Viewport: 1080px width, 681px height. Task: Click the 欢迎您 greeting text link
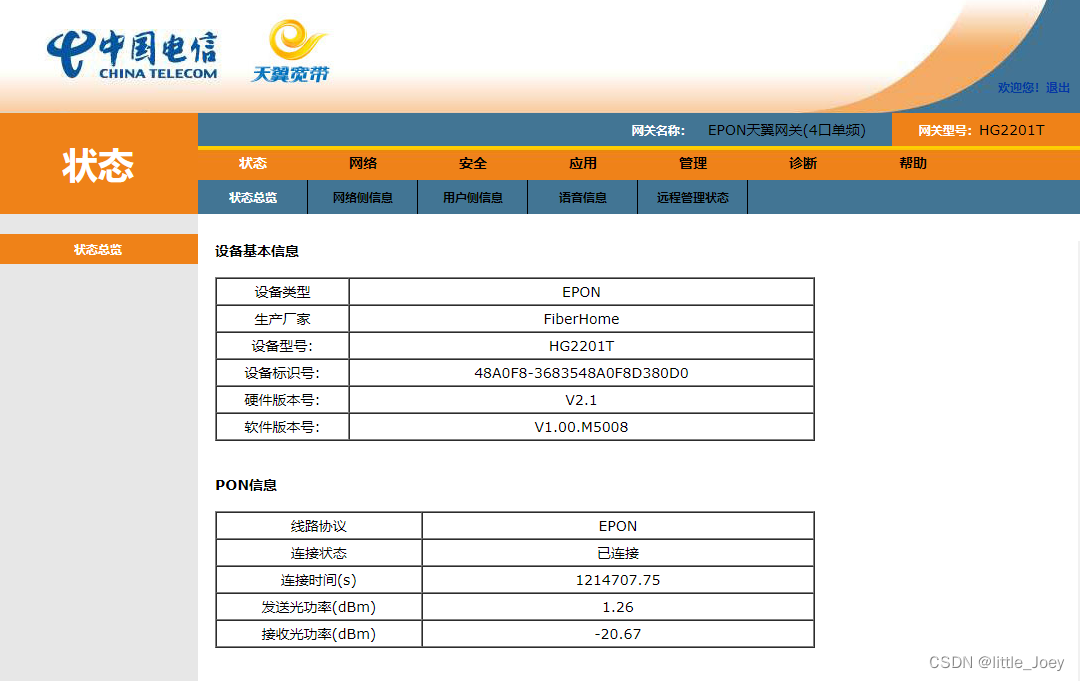[1018, 87]
